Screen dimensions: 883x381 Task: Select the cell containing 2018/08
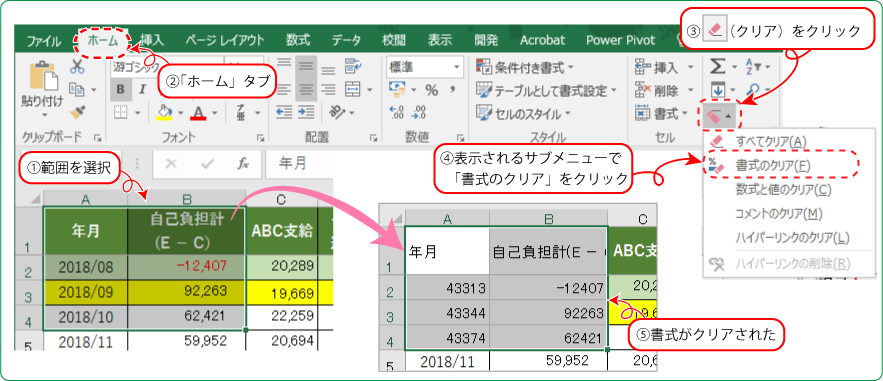pyautogui.click(x=86, y=266)
